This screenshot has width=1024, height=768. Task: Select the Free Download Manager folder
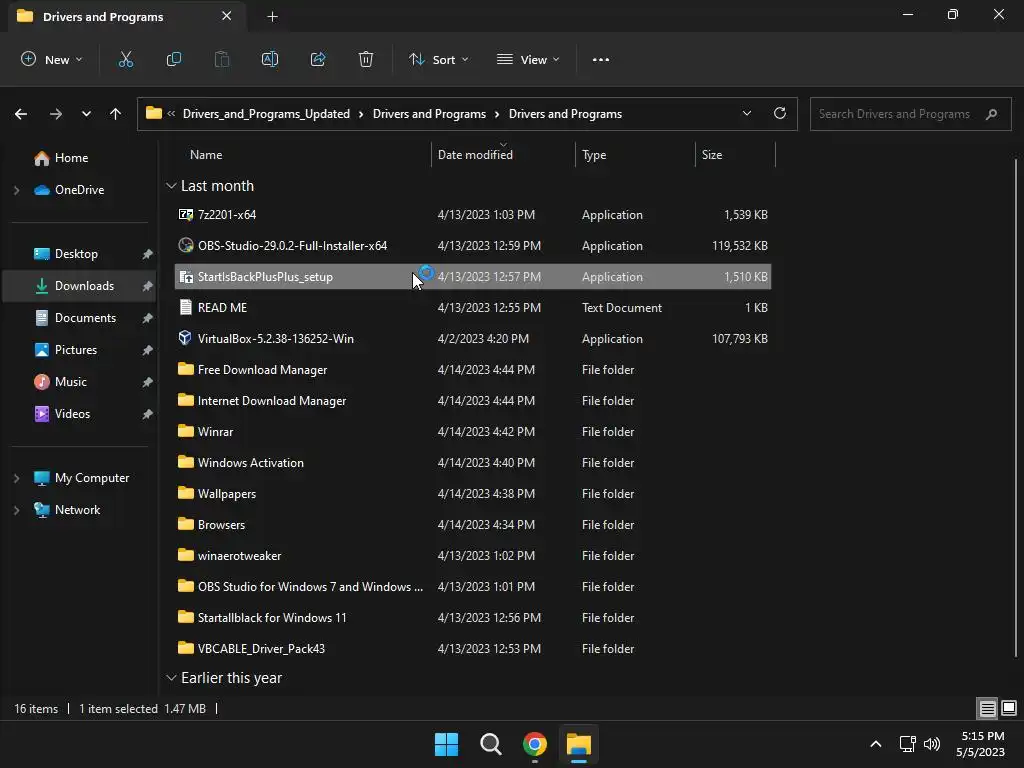pos(473,370)
